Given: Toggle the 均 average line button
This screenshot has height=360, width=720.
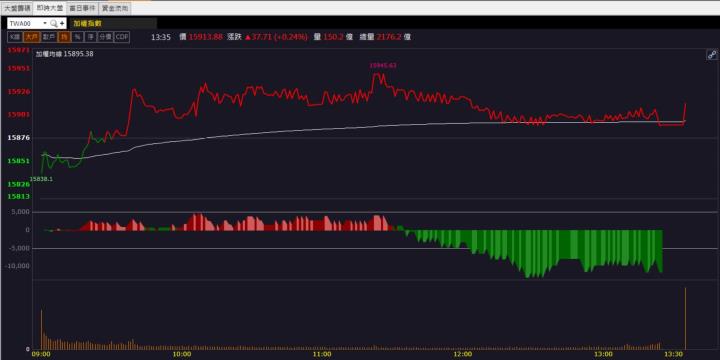Looking at the screenshot, I should [x=64, y=37].
